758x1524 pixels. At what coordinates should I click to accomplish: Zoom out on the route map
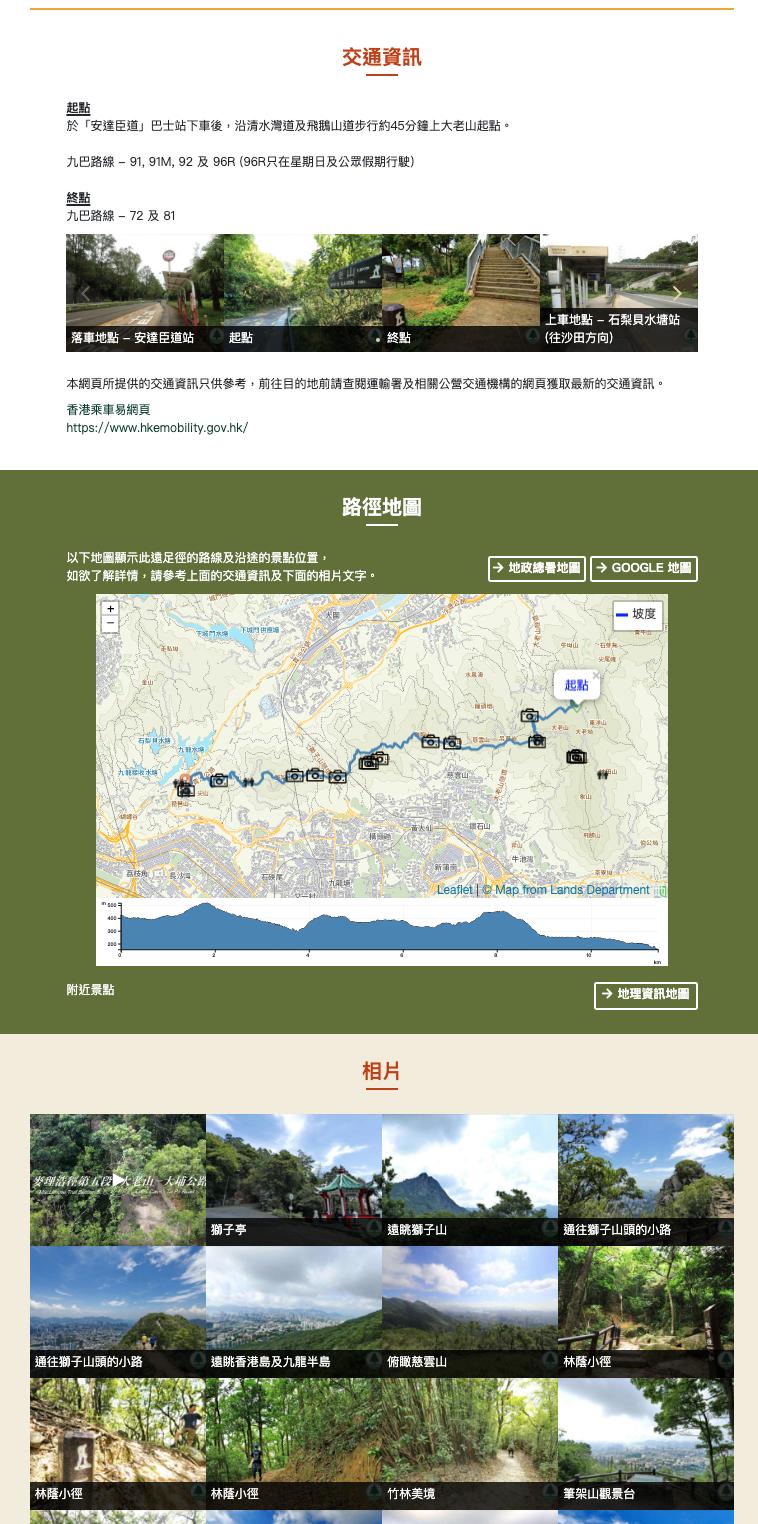click(x=111, y=623)
